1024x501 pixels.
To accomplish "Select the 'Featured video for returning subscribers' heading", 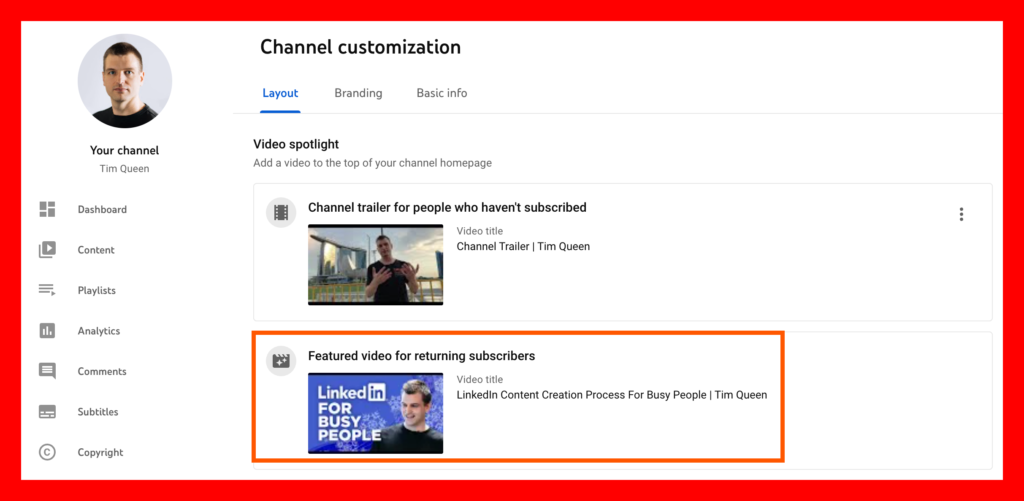I will click(421, 356).
